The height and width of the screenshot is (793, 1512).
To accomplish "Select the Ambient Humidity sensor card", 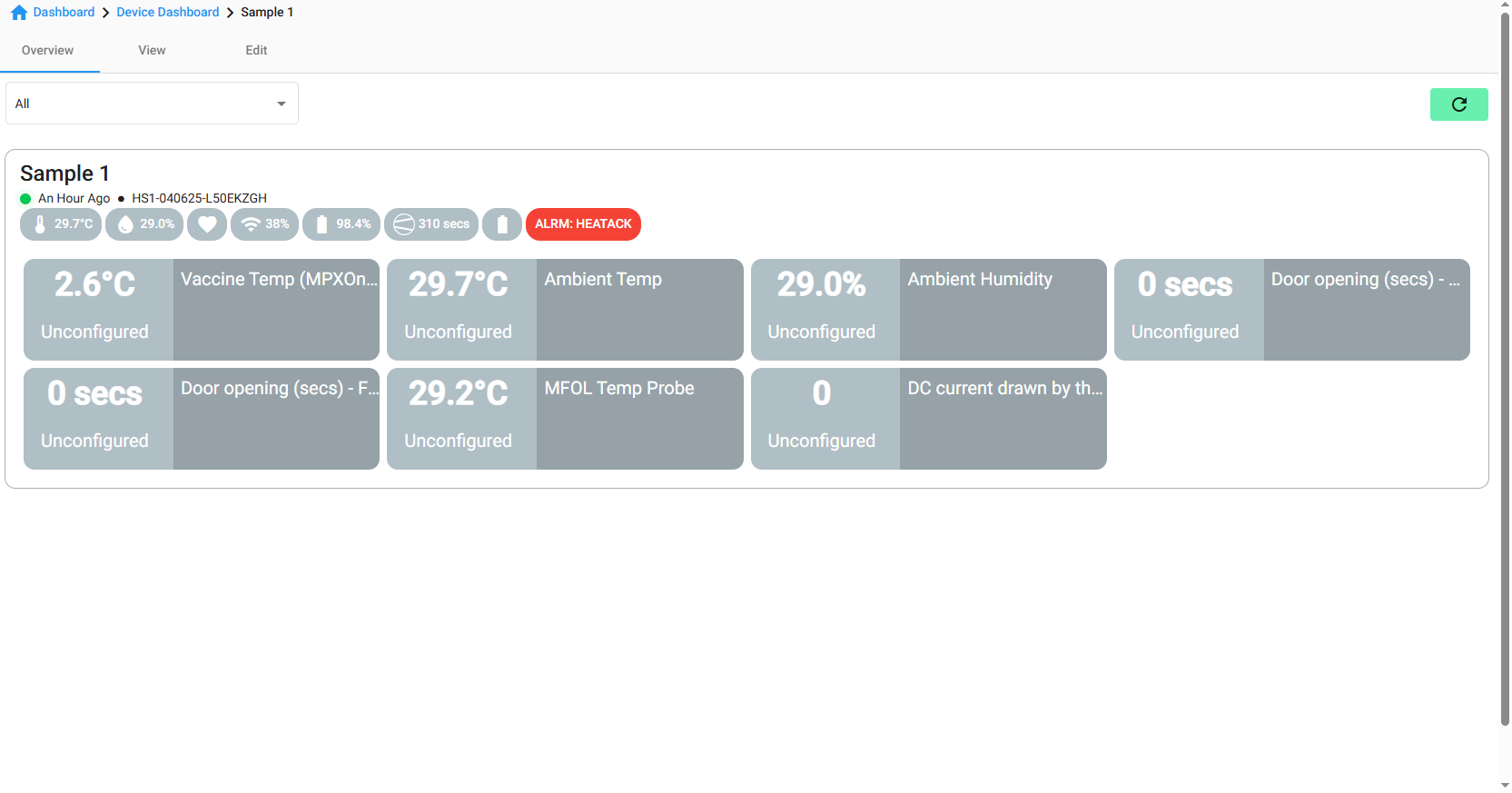I will [x=928, y=310].
